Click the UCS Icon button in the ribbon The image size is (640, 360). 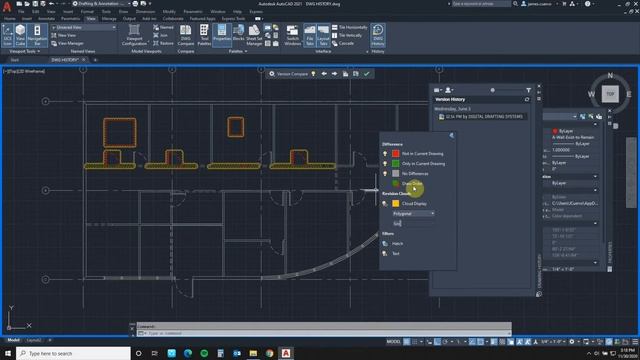(x=8, y=35)
